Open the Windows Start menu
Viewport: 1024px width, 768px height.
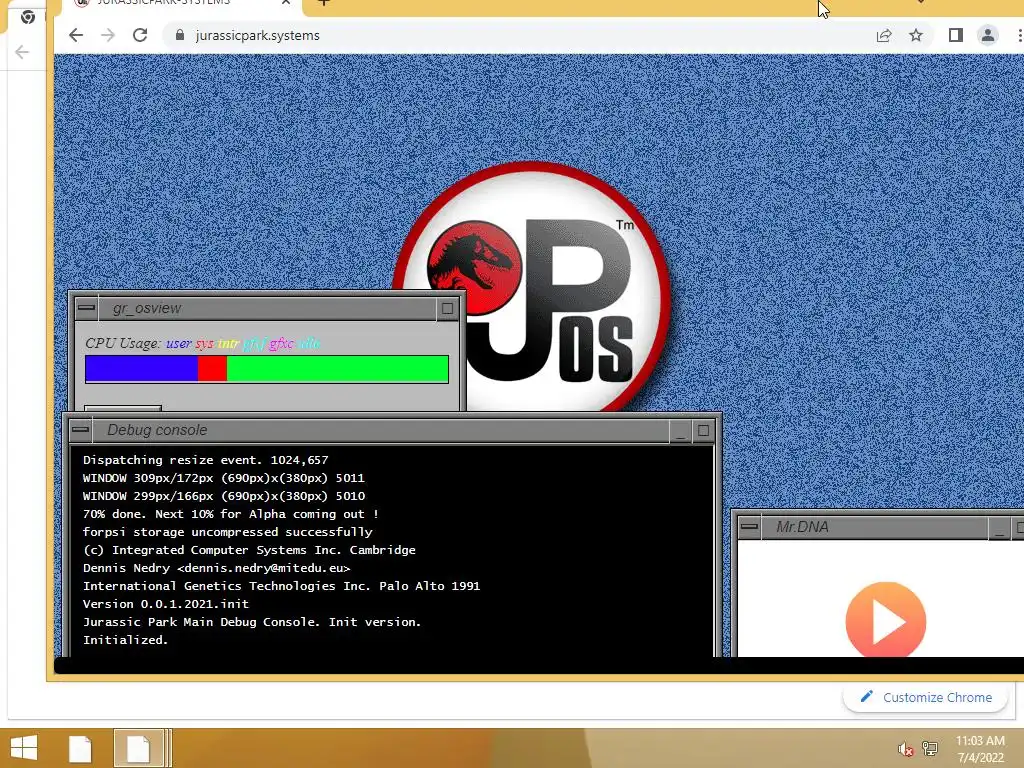(24, 748)
